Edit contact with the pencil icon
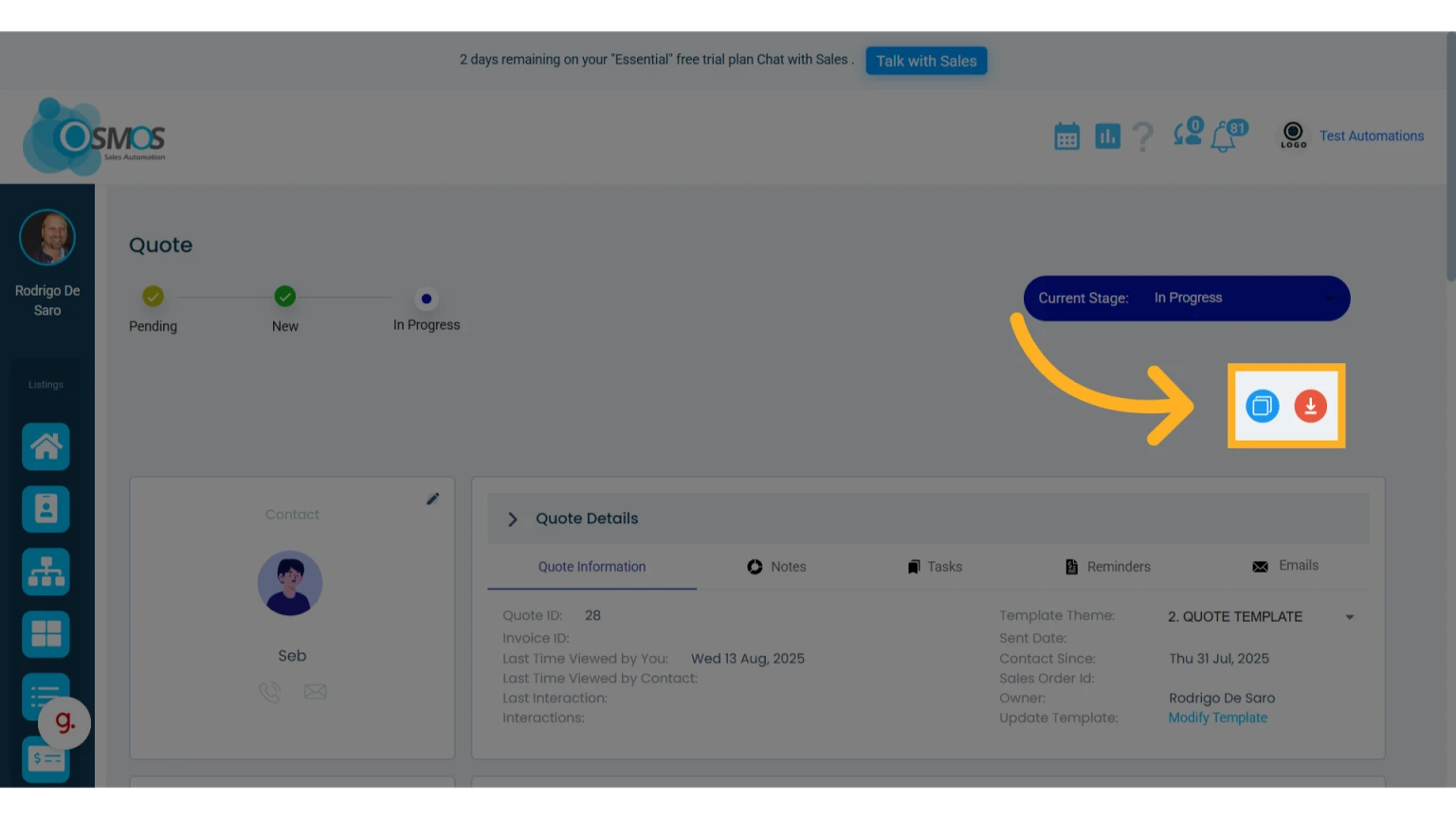The image size is (1456, 819). pos(432,499)
